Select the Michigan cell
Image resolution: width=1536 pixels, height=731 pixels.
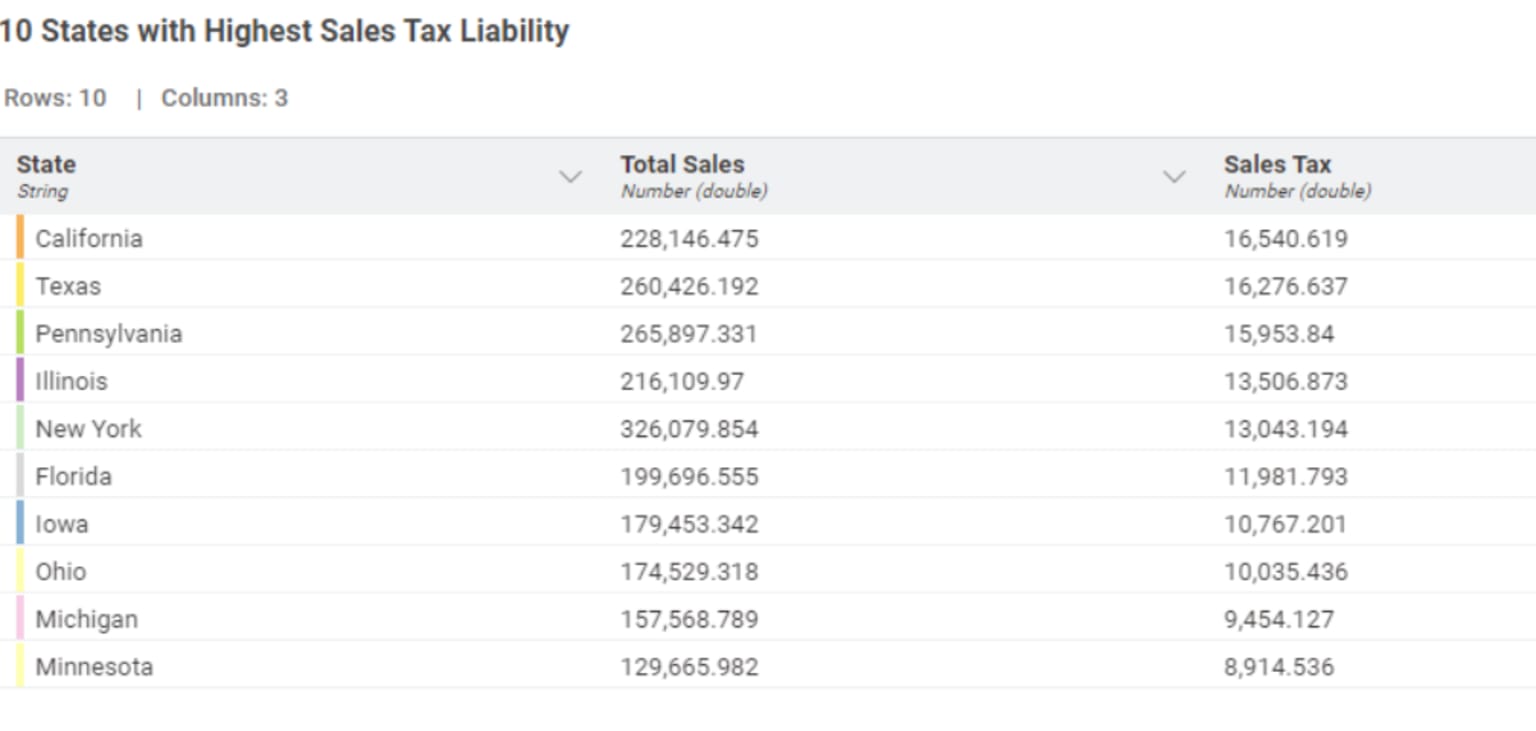point(86,619)
